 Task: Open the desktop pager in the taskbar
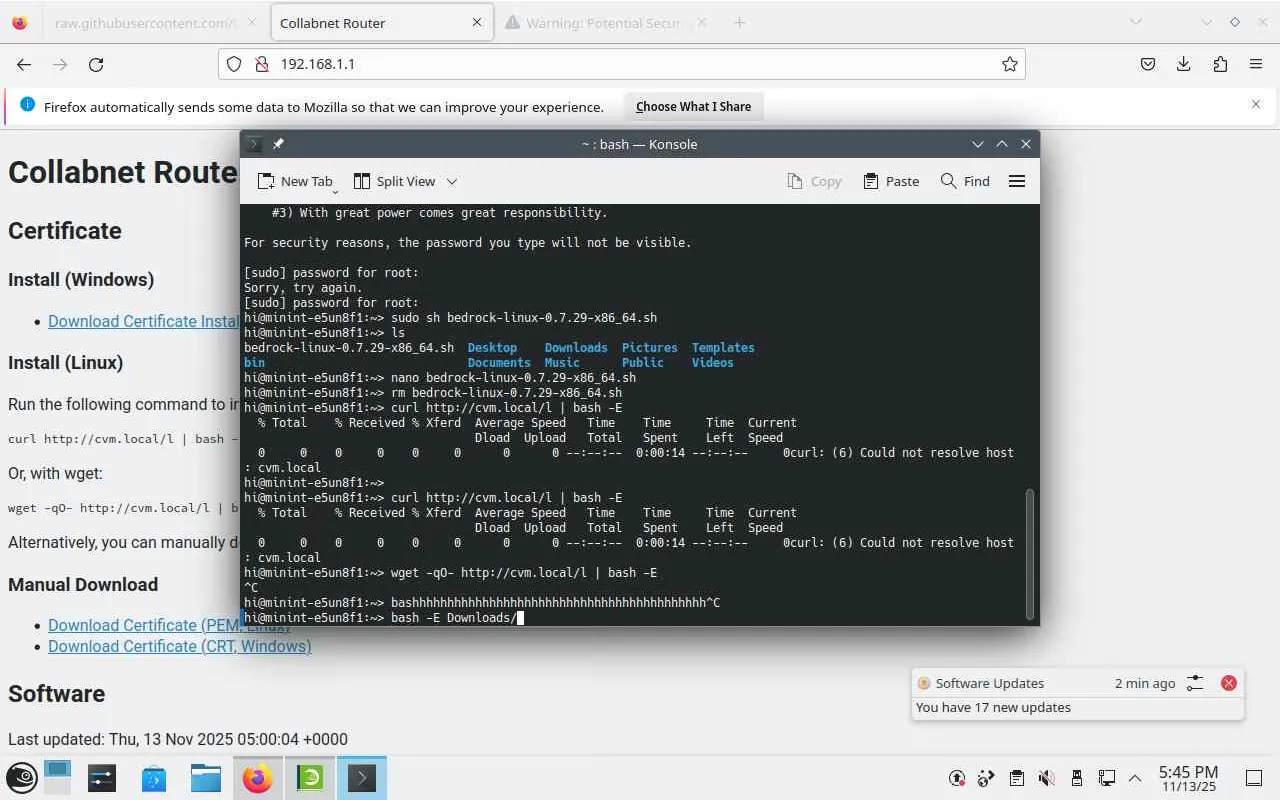tap(57, 778)
